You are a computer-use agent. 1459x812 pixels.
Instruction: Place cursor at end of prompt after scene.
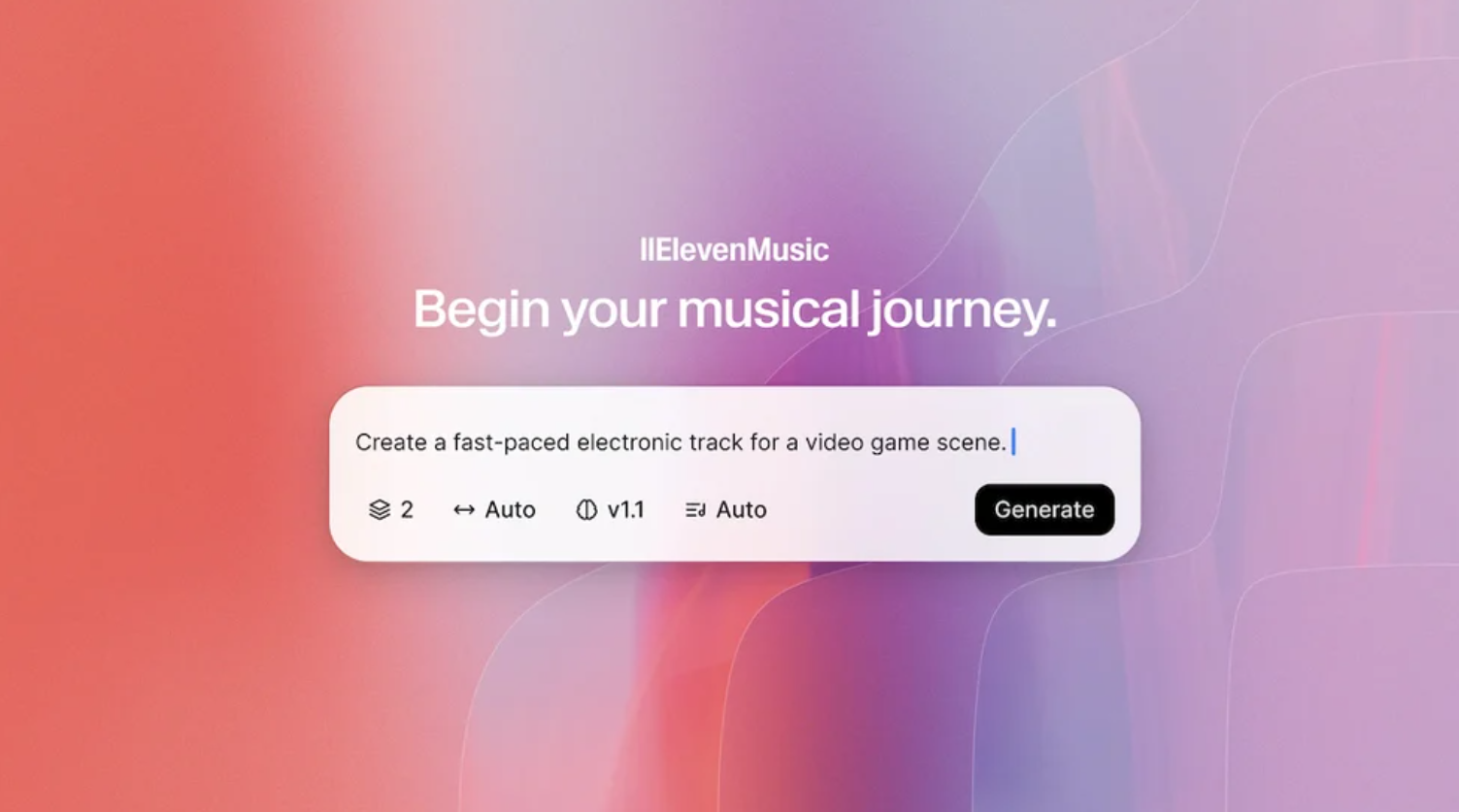point(1011,441)
